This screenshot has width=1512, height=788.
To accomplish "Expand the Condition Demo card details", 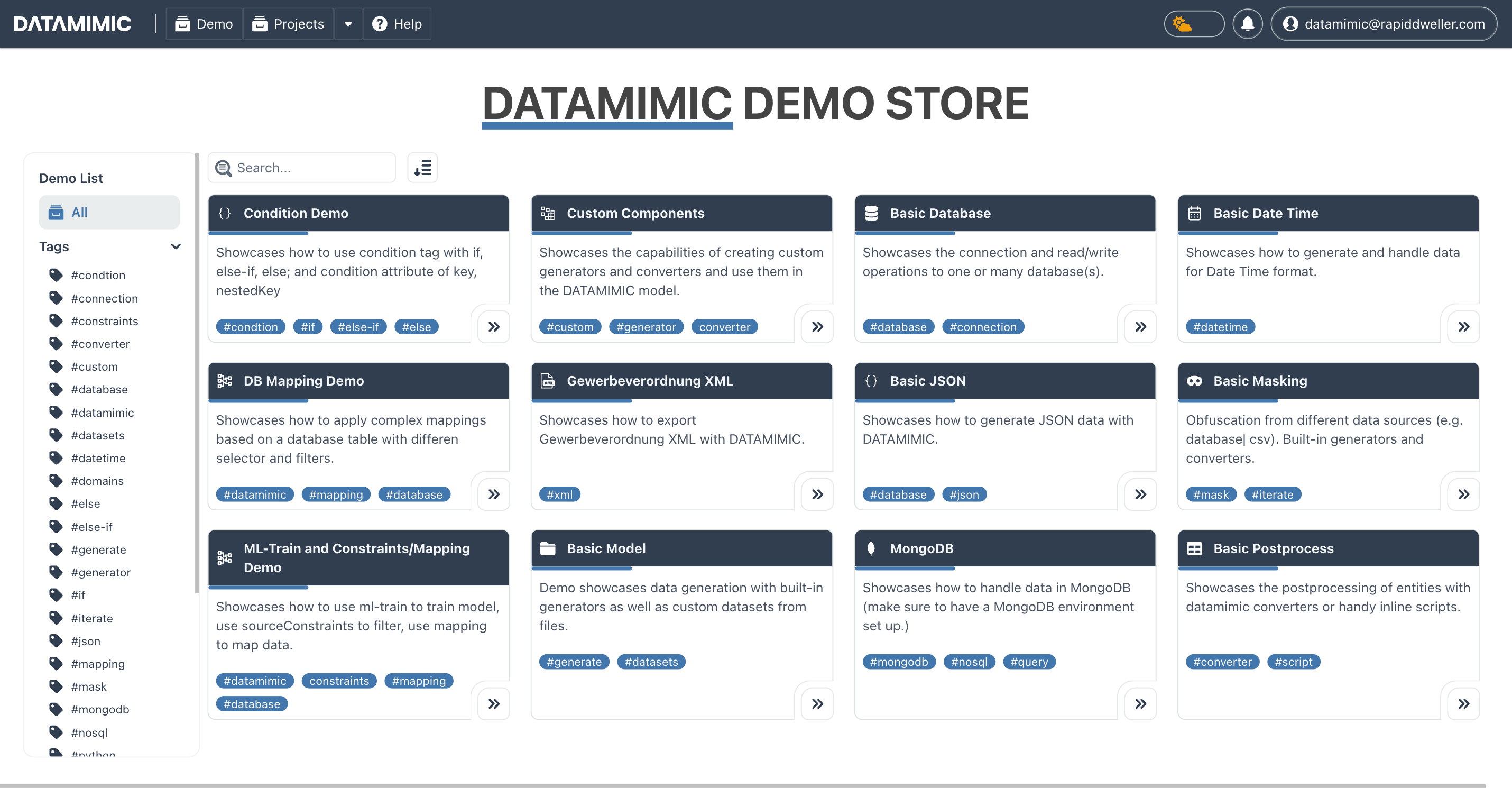I will tap(493, 326).
